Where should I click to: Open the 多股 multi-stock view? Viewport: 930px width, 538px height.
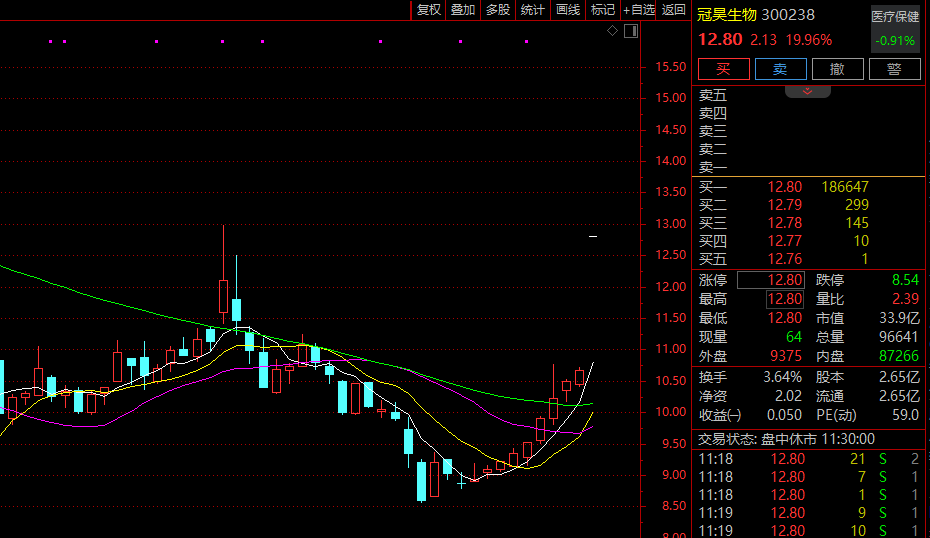point(498,10)
